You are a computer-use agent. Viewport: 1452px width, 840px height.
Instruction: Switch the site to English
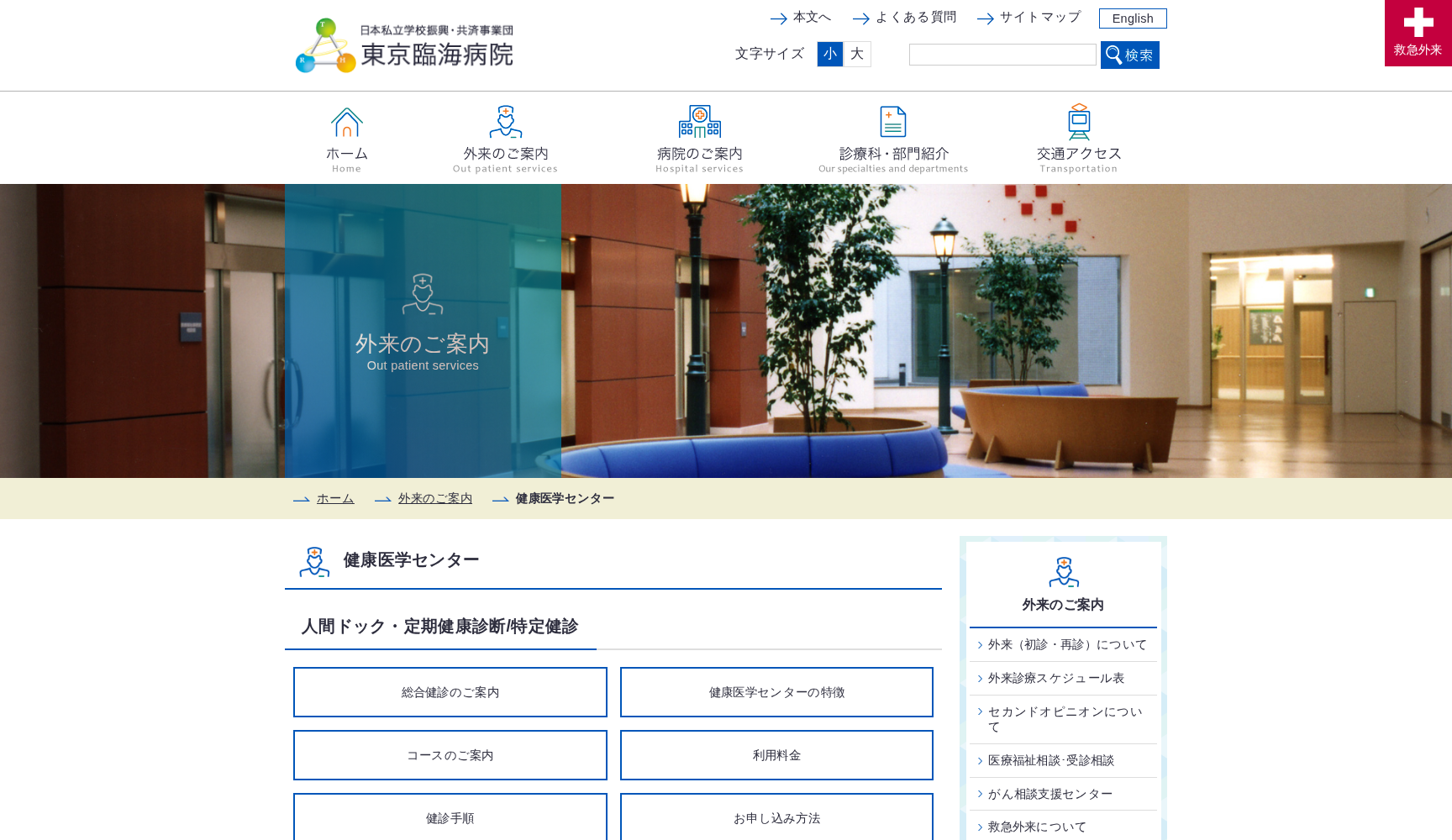1132,18
